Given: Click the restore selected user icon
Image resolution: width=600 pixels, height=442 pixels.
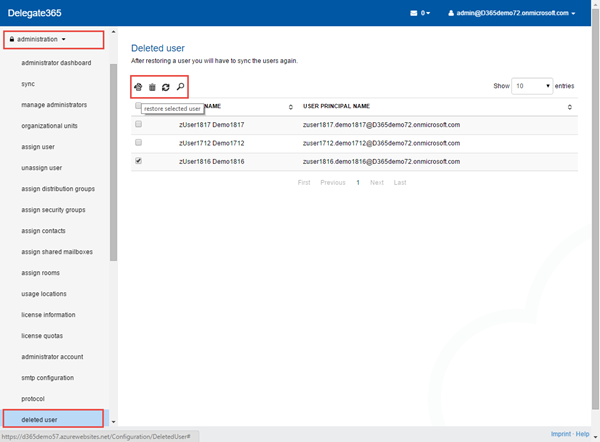Looking at the screenshot, I should [x=138, y=88].
